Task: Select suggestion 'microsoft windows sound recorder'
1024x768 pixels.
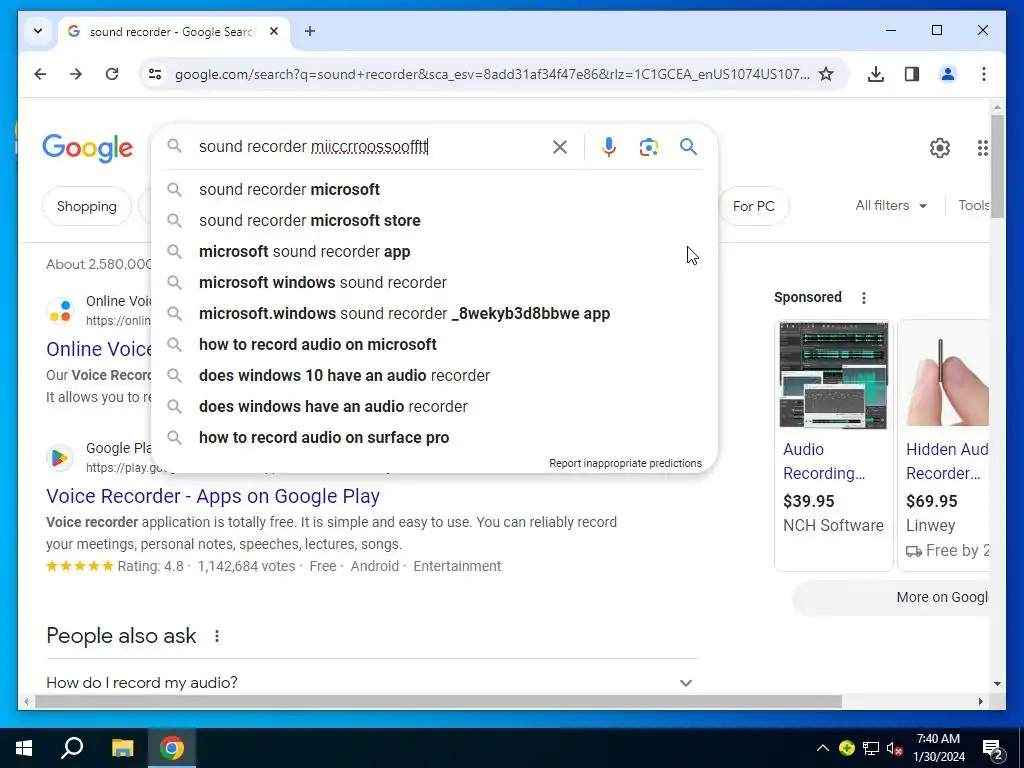Action: click(x=434, y=282)
